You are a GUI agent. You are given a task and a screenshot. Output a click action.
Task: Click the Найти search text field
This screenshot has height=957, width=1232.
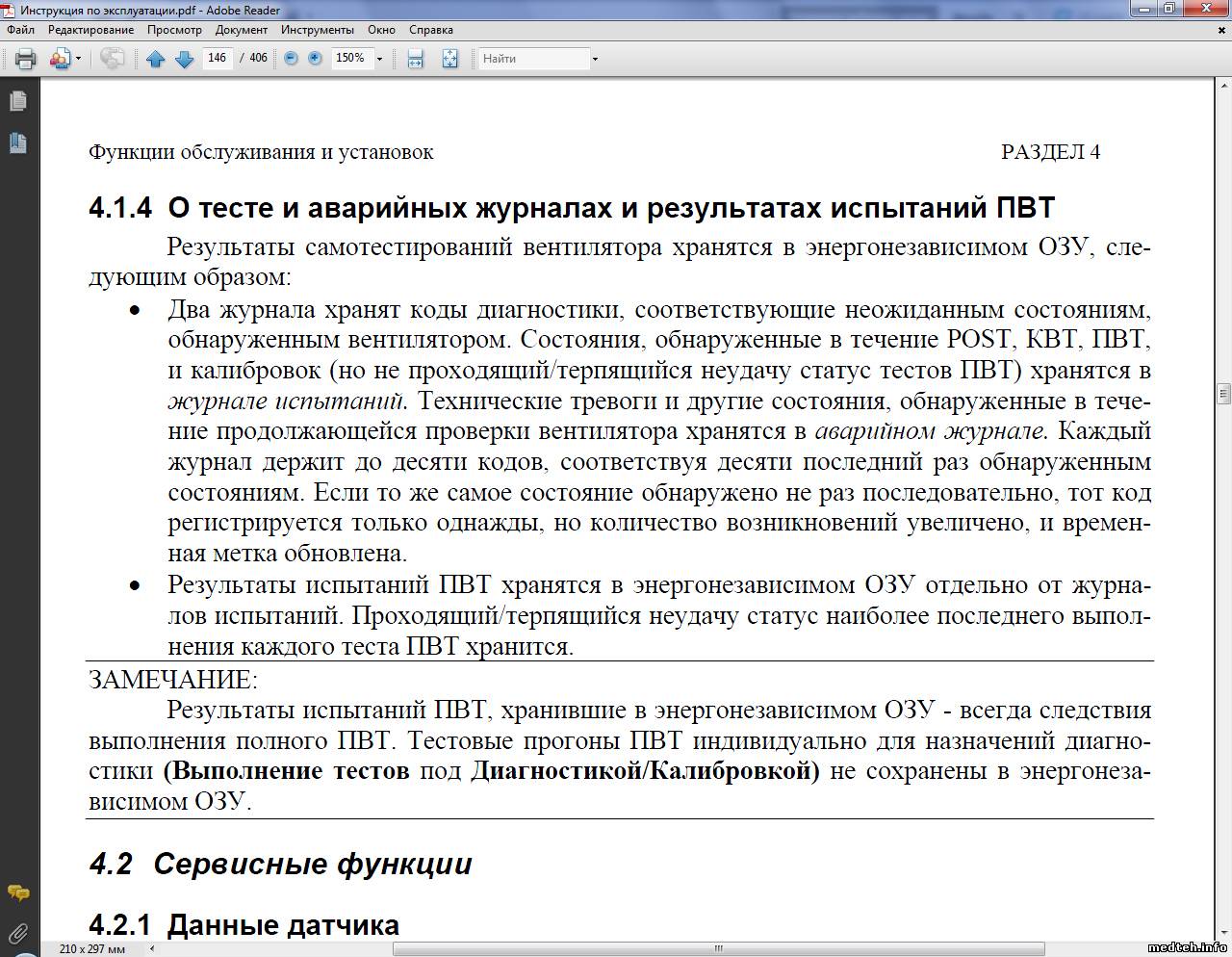click(534, 59)
